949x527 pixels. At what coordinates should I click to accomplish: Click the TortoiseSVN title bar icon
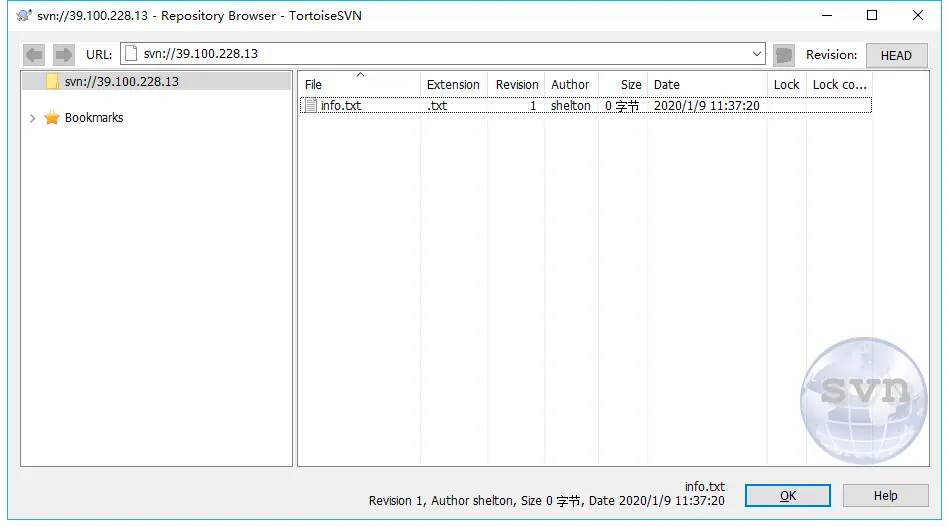click(24, 15)
